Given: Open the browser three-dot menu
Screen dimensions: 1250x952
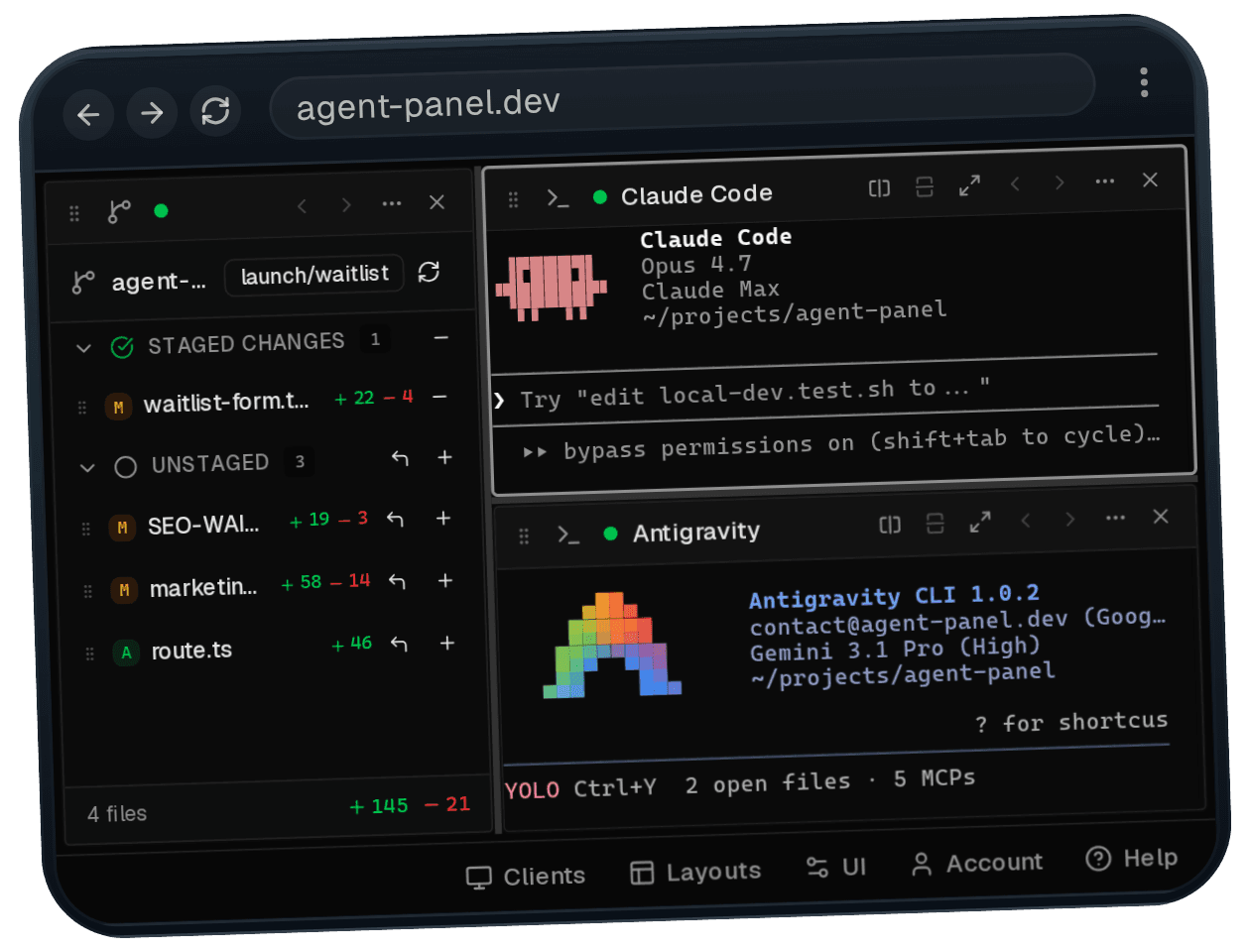Looking at the screenshot, I should (x=1144, y=82).
